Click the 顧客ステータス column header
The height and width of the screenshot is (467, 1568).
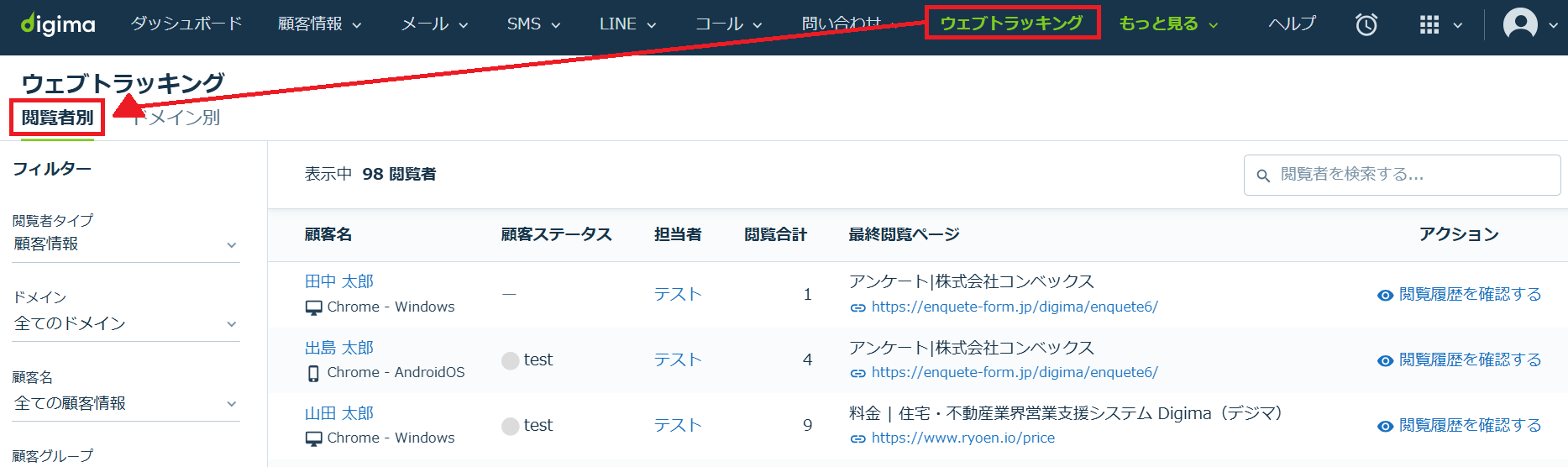[x=556, y=234]
